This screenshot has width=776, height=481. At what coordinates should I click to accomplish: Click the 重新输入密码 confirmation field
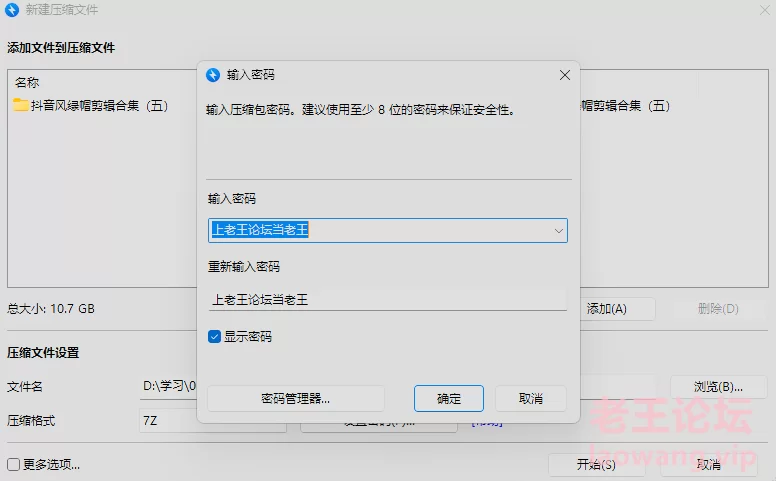(x=388, y=300)
